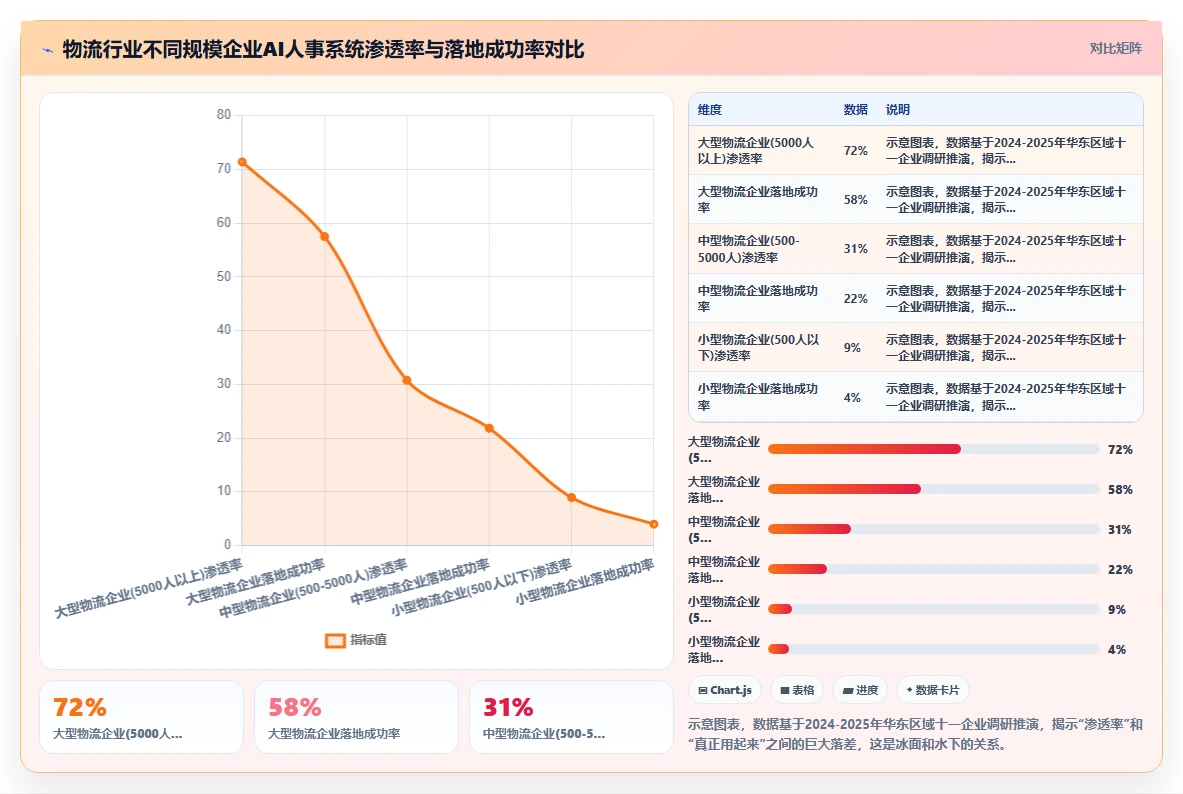Click the 数据卡片 tag star icon
The width and height of the screenshot is (1183, 794).
(909, 690)
